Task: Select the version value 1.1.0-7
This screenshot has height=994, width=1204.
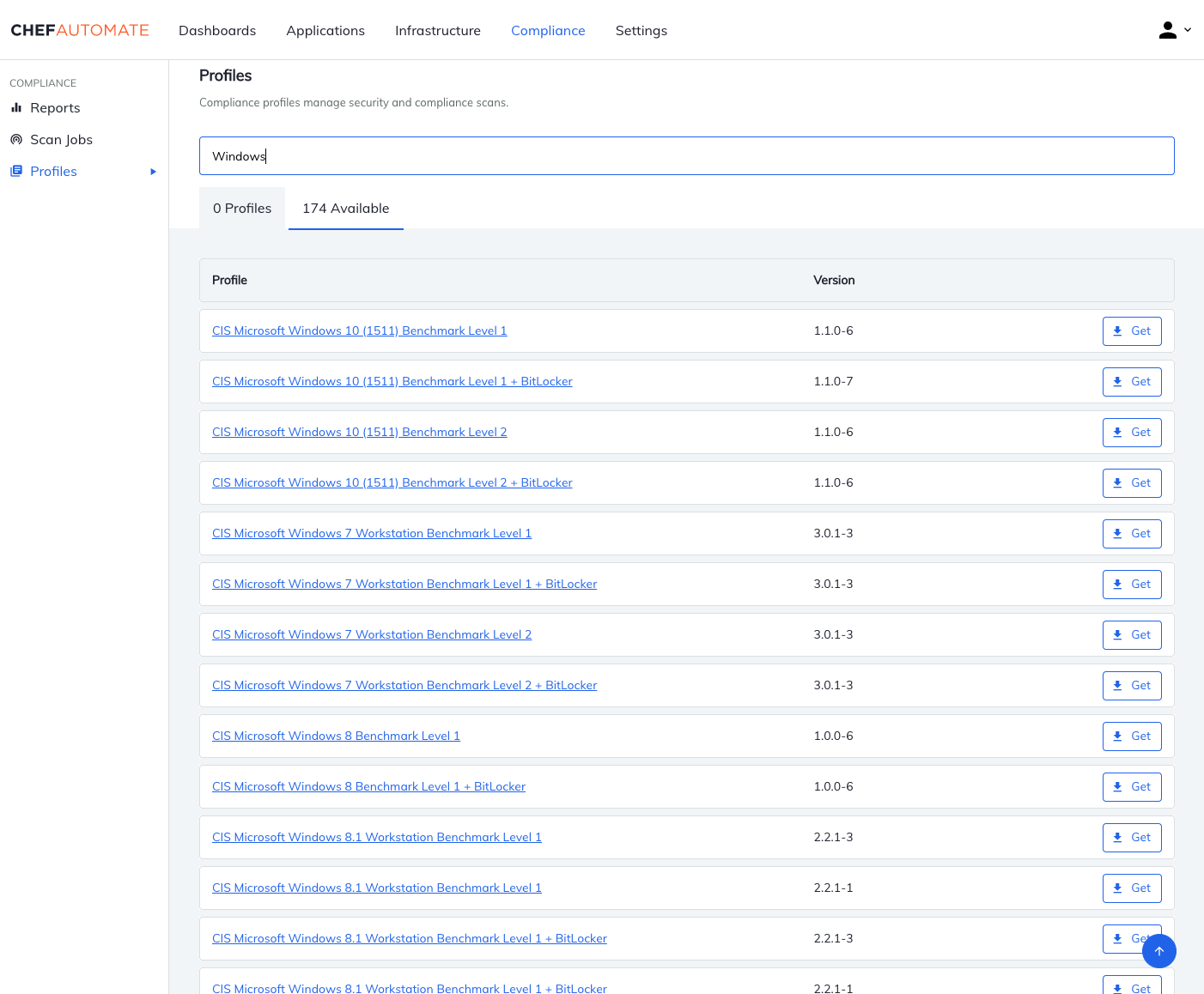Action: 833,382
